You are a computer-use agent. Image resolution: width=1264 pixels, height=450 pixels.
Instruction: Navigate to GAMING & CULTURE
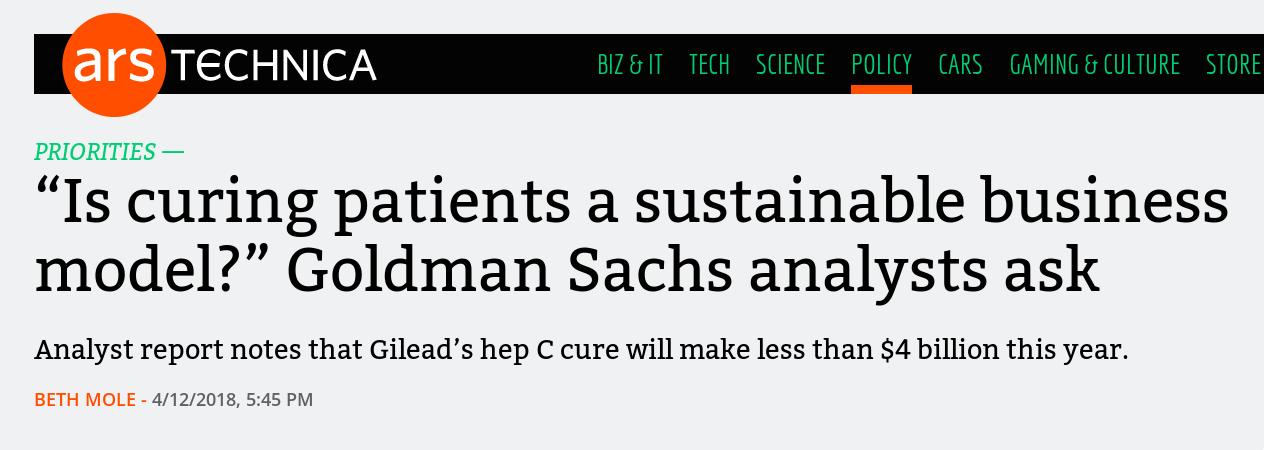click(1095, 65)
